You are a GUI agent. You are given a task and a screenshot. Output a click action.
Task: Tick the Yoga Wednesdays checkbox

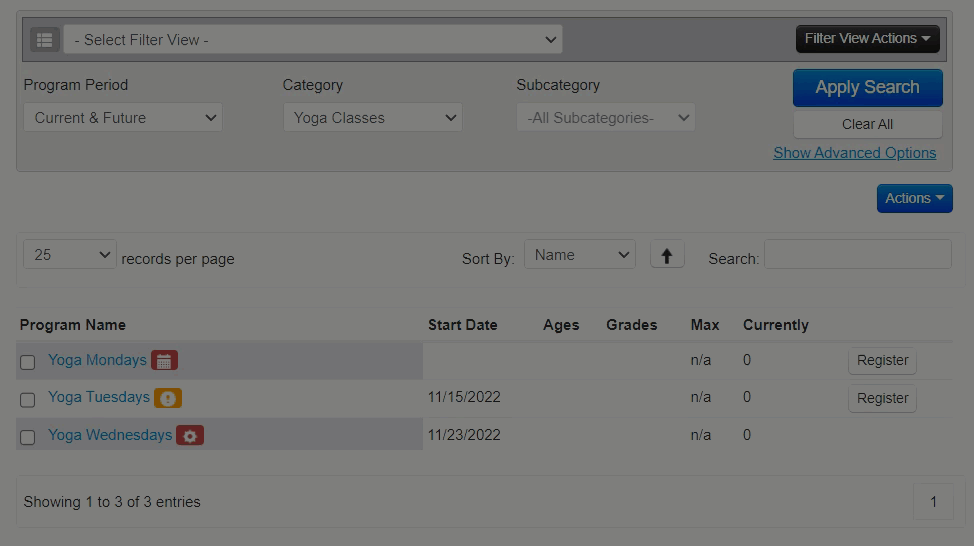[x=28, y=437]
